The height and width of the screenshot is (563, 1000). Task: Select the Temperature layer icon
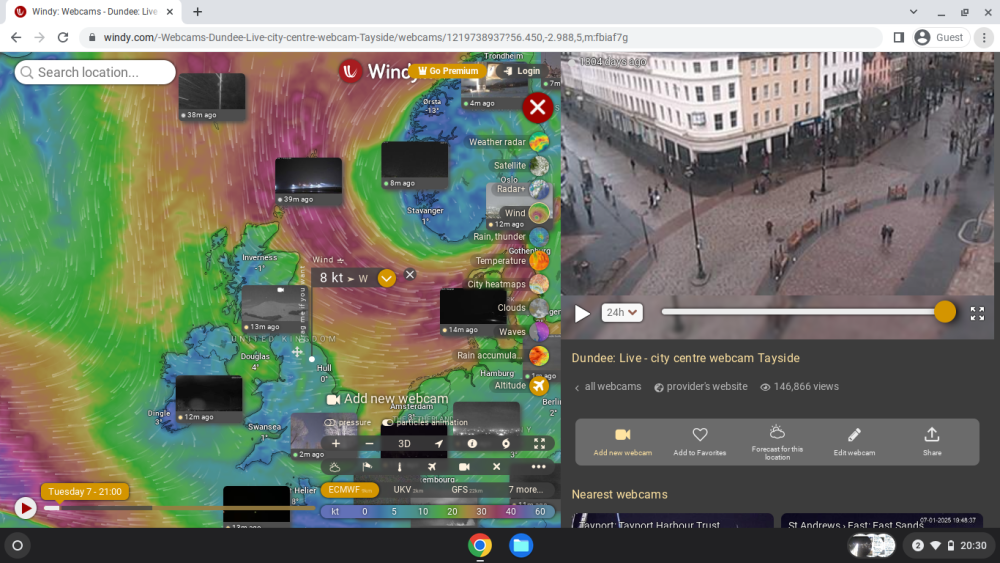pyautogui.click(x=539, y=261)
